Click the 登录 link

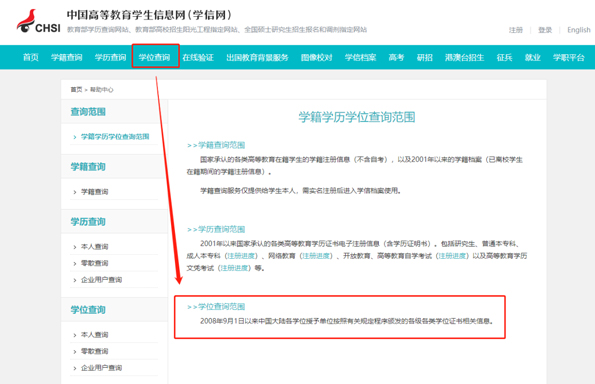coord(545,30)
